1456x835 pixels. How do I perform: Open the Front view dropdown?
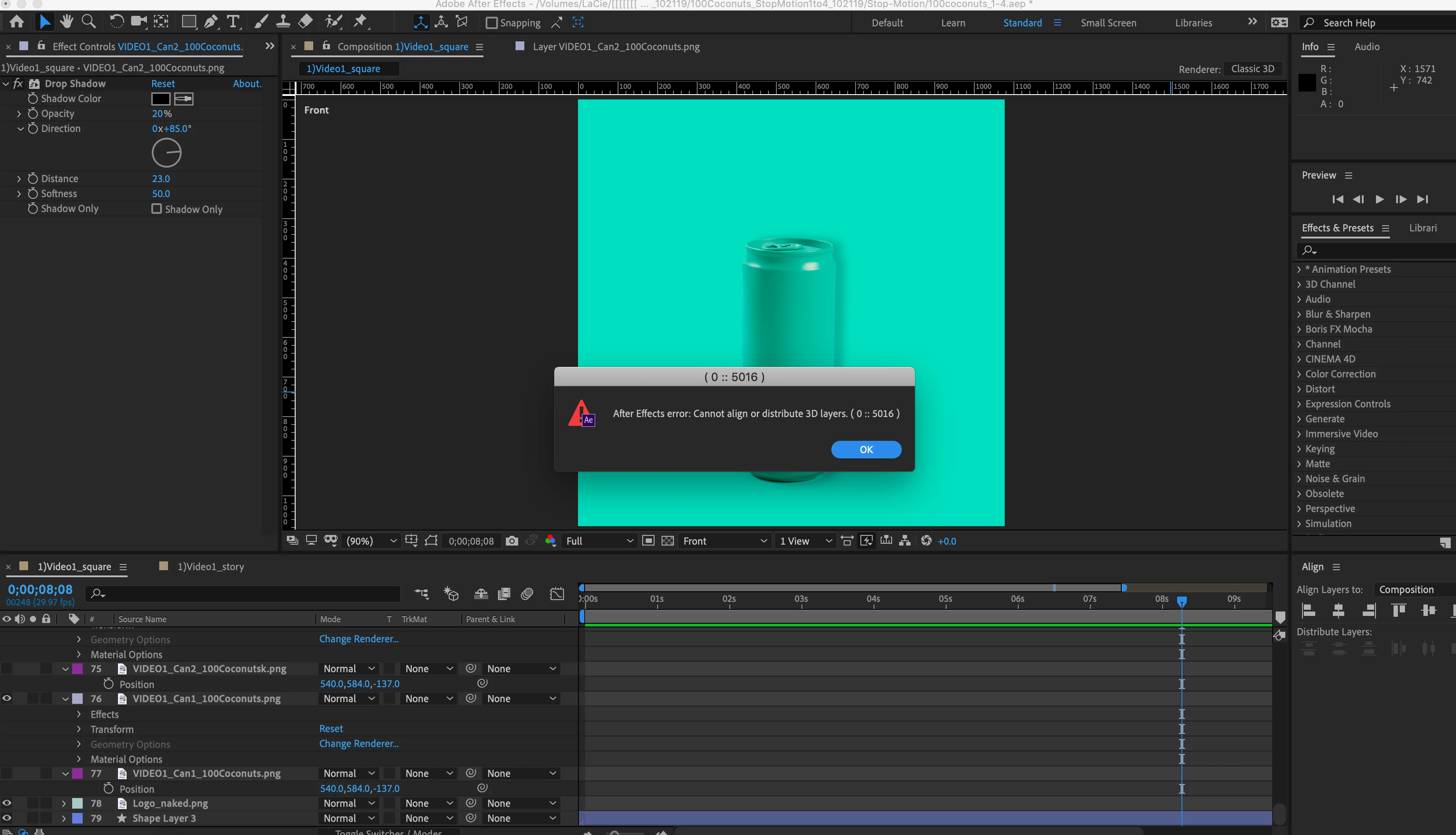pos(724,541)
